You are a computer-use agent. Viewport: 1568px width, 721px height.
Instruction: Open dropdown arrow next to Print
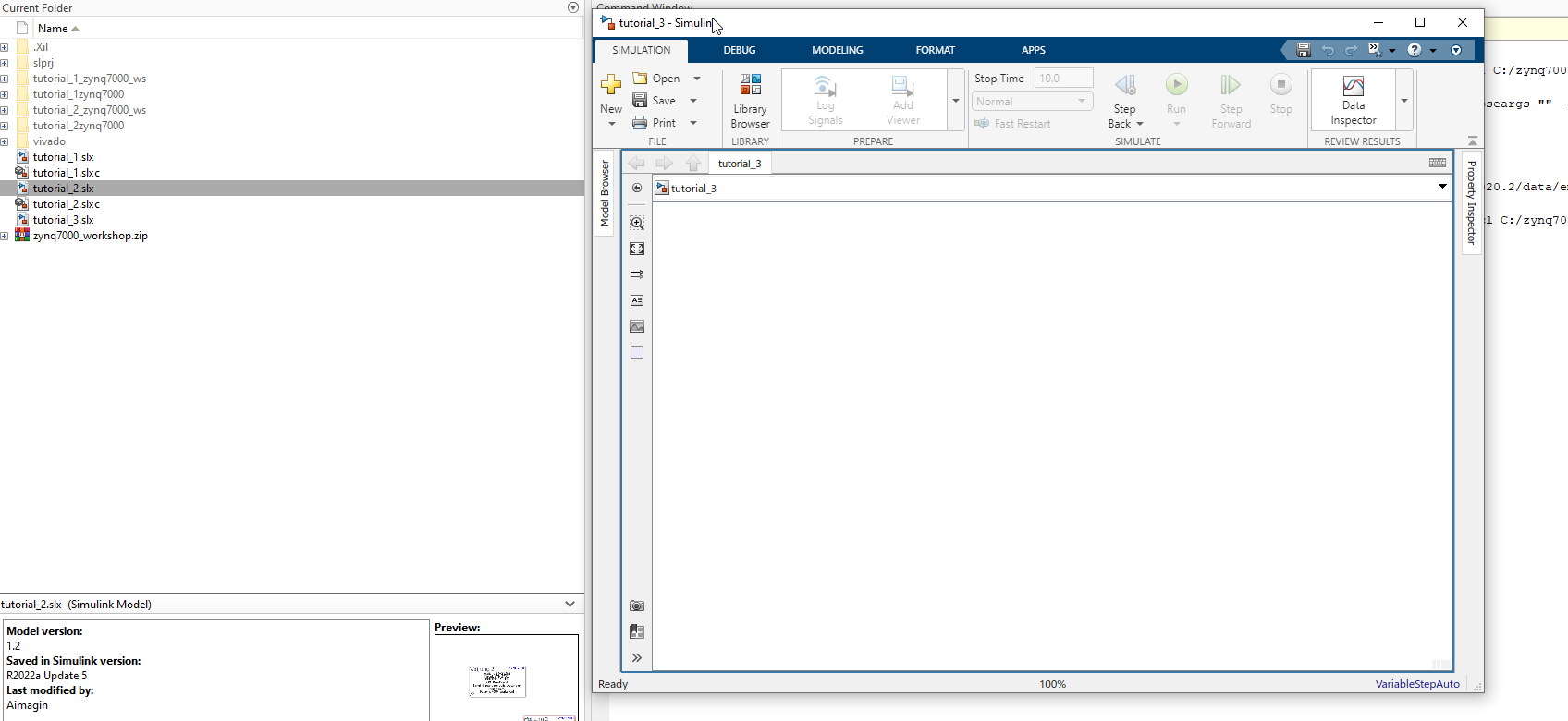[693, 123]
